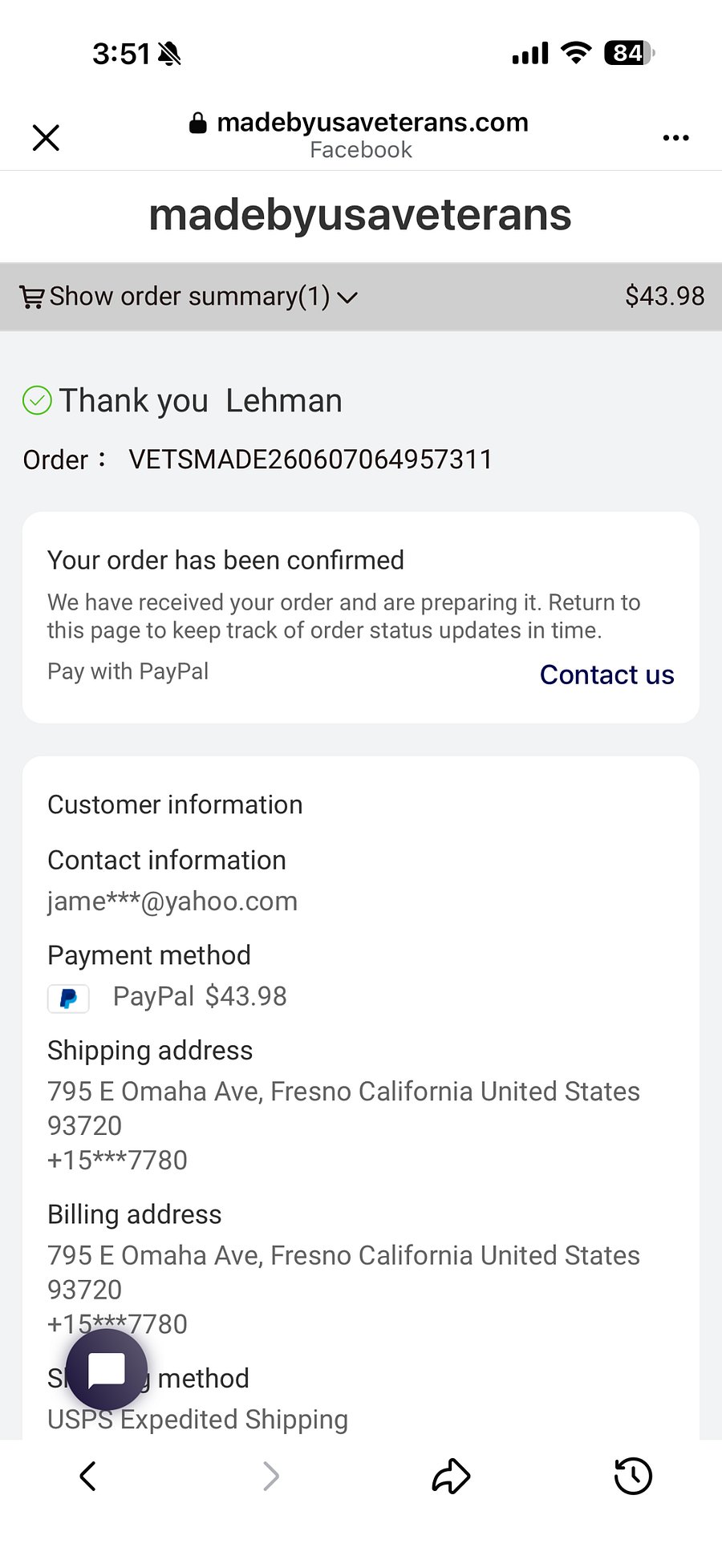The width and height of the screenshot is (722, 1568).
Task: Tap the share arrow icon
Action: tap(452, 1476)
